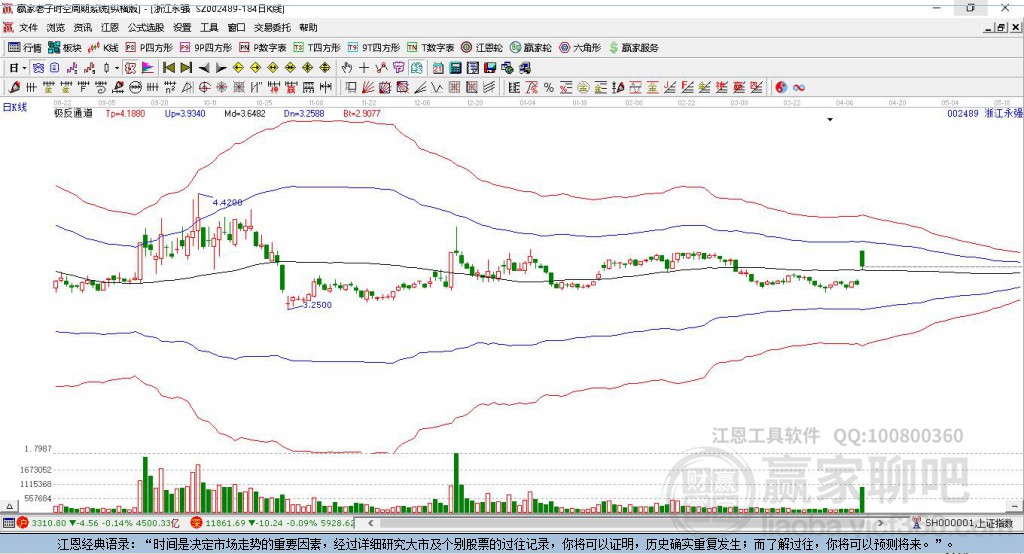Screen dimensions: 1024x554
Task: Open the 资讯 menu
Action: (82, 27)
